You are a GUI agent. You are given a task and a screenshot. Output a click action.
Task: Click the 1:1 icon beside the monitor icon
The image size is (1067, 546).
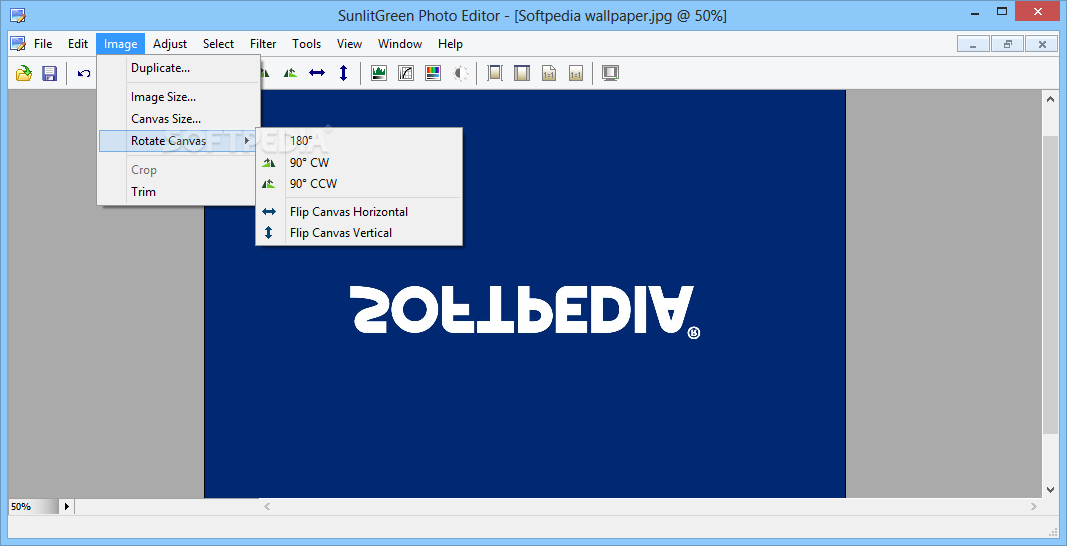(576, 73)
